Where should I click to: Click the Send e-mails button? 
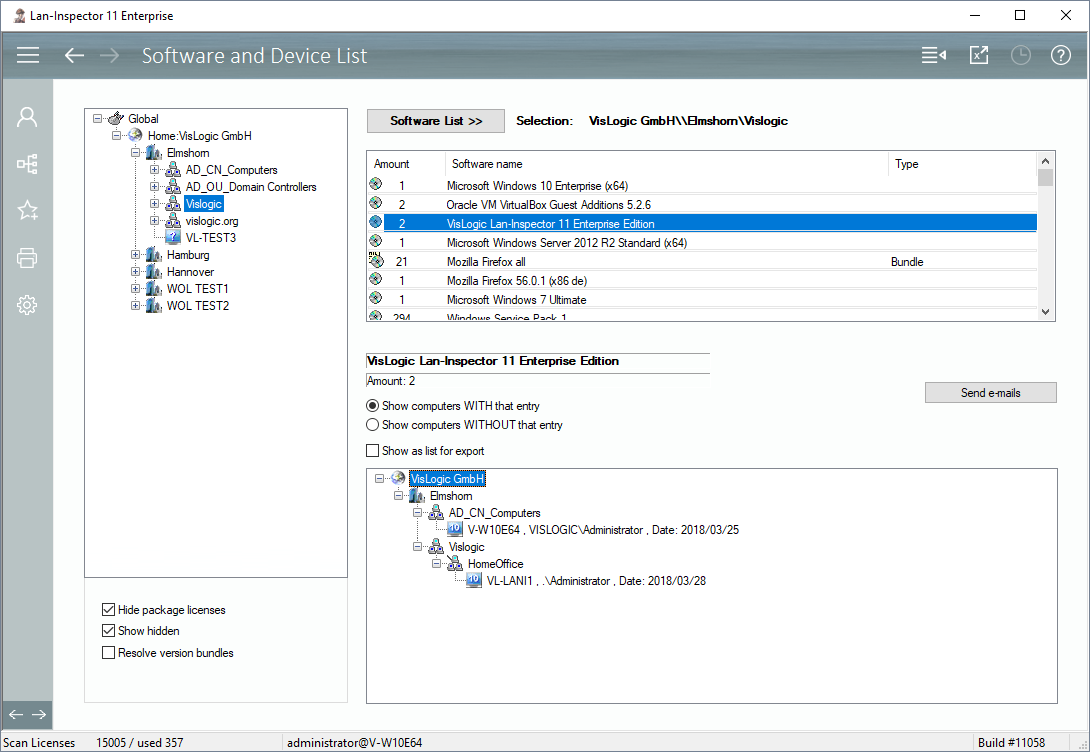coord(990,393)
